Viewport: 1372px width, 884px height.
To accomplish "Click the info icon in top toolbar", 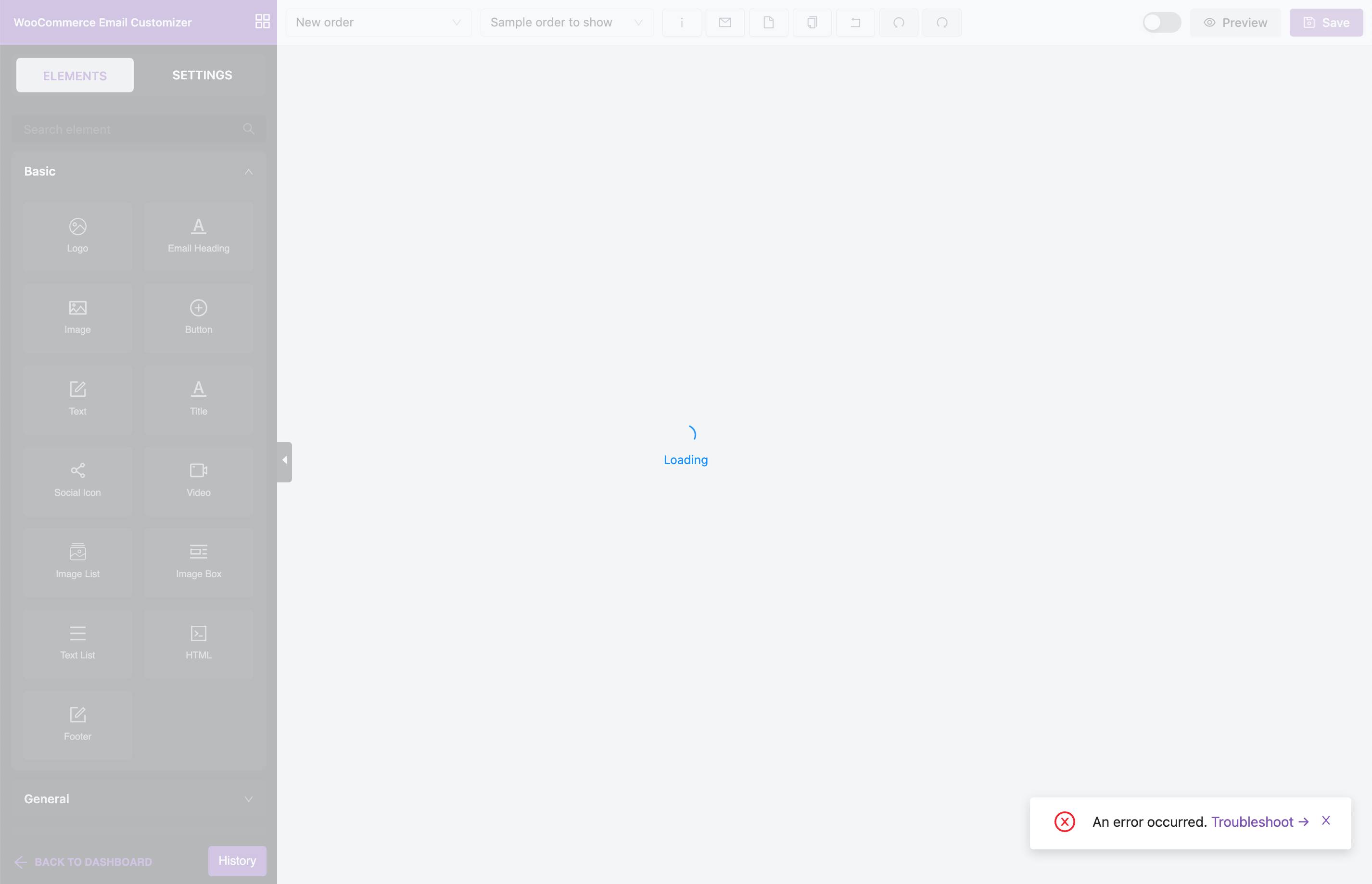I will pos(681,23).
